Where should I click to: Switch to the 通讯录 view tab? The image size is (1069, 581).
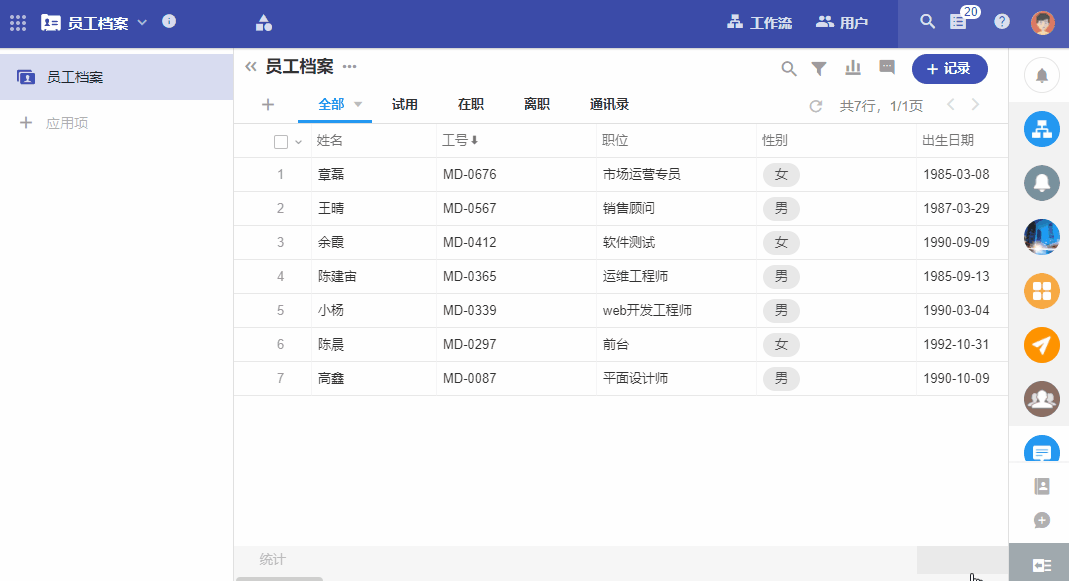(x=609, y=104)
